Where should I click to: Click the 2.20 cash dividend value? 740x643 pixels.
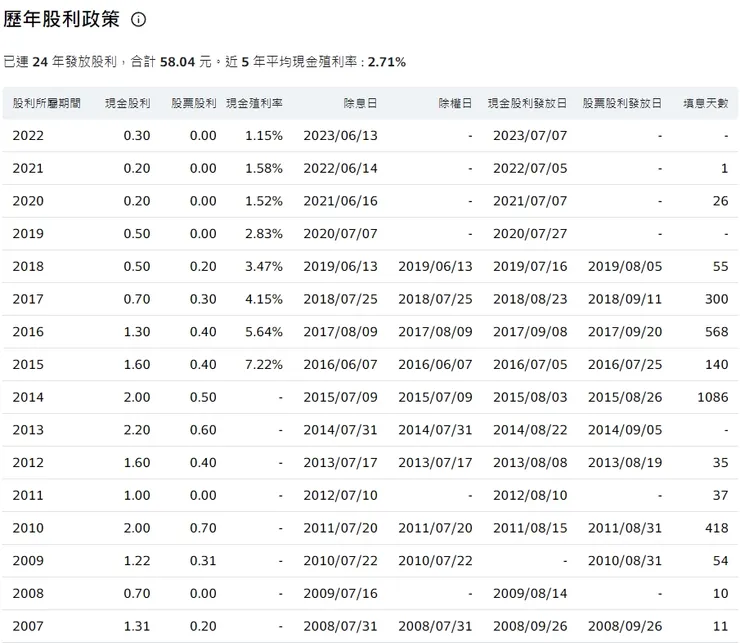(x=137, y=430)
